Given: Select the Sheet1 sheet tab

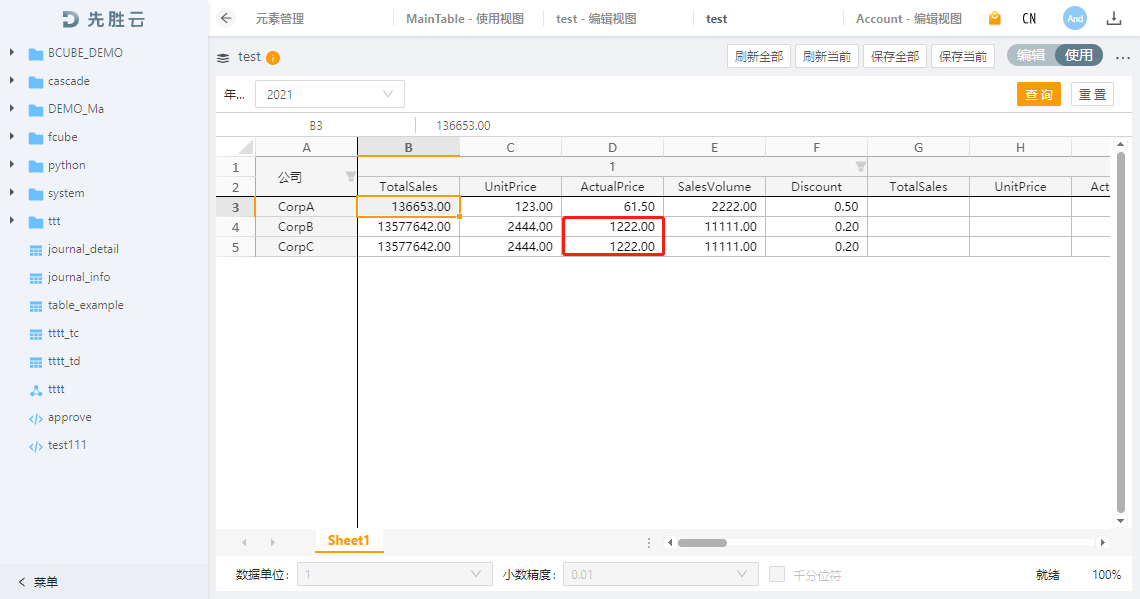Looking at the screenshot, I should pos(349,541).
